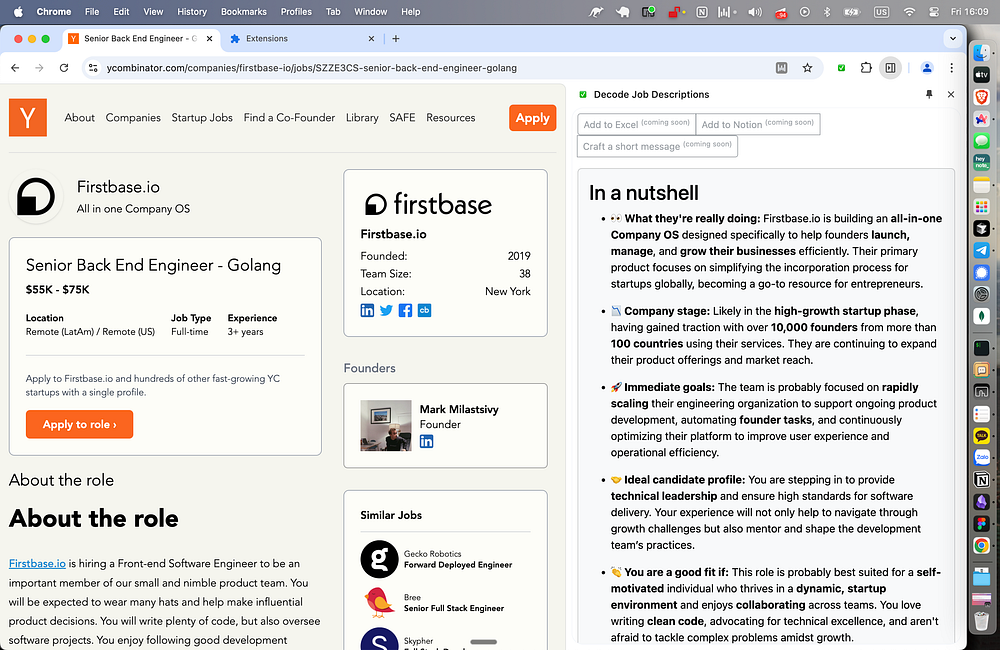Open Notion from the Dock
Screen dimensions: 1000x650
coord(982,480)
